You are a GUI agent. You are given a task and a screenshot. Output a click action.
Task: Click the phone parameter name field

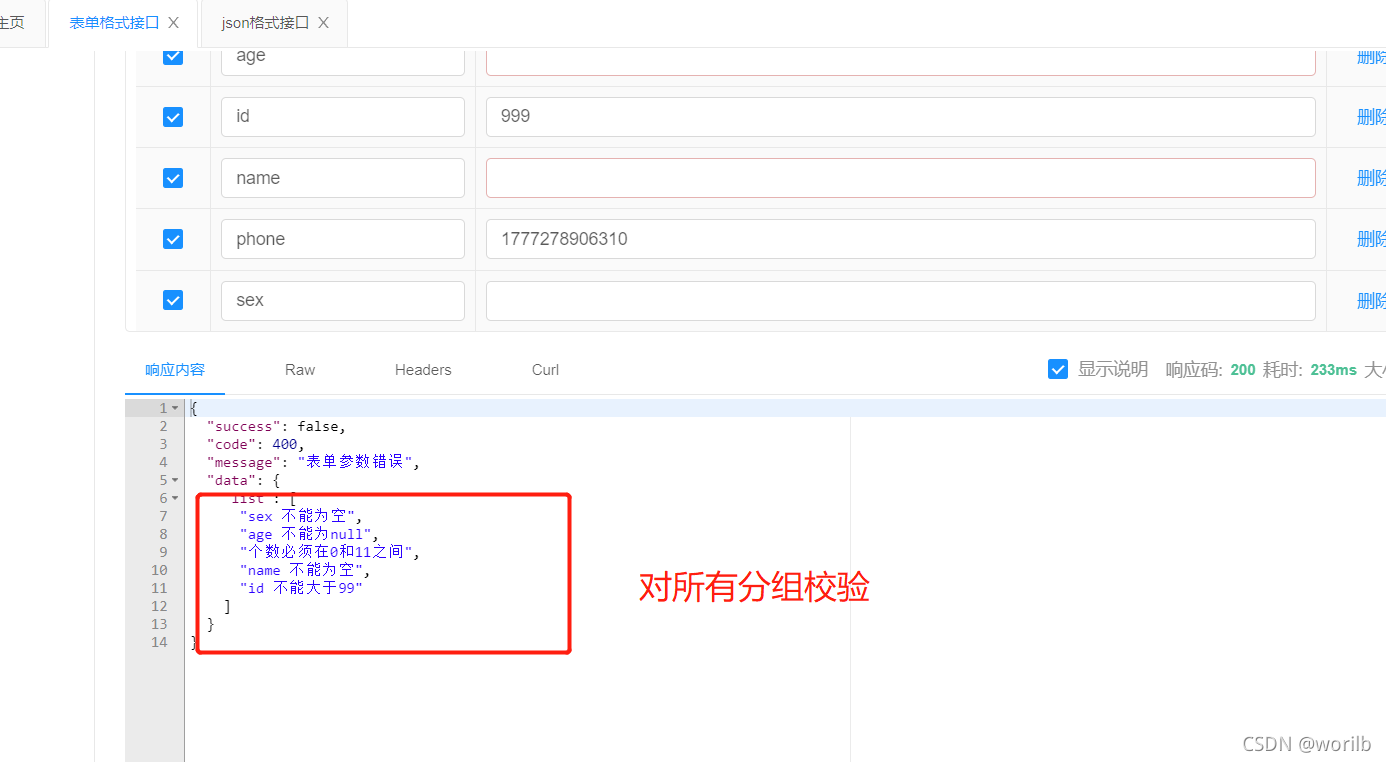343,239
